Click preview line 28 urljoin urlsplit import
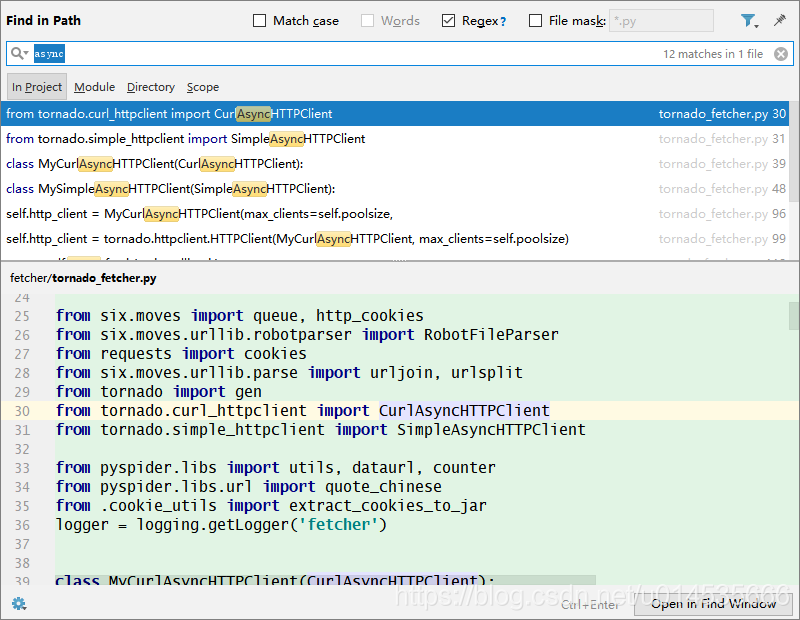The image size is (800, 620). pyautogui.click(x=289, y=373)
